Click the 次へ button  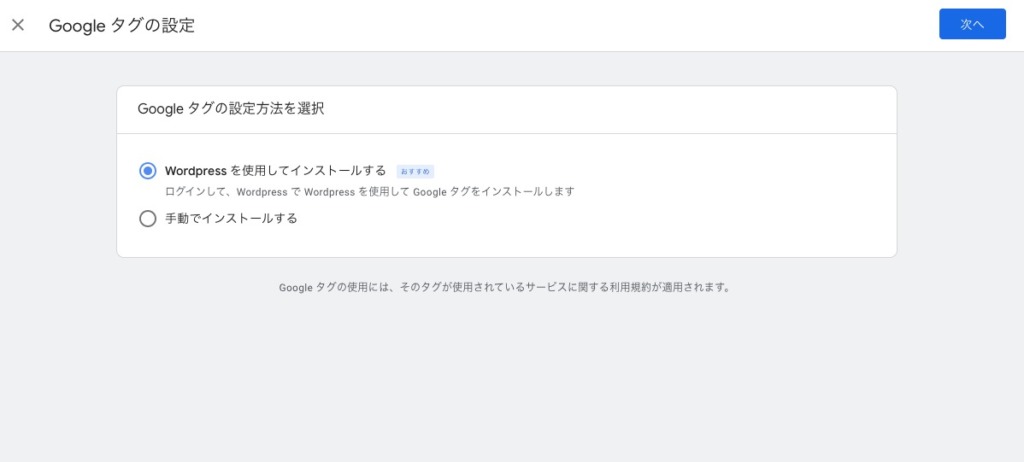972,24
